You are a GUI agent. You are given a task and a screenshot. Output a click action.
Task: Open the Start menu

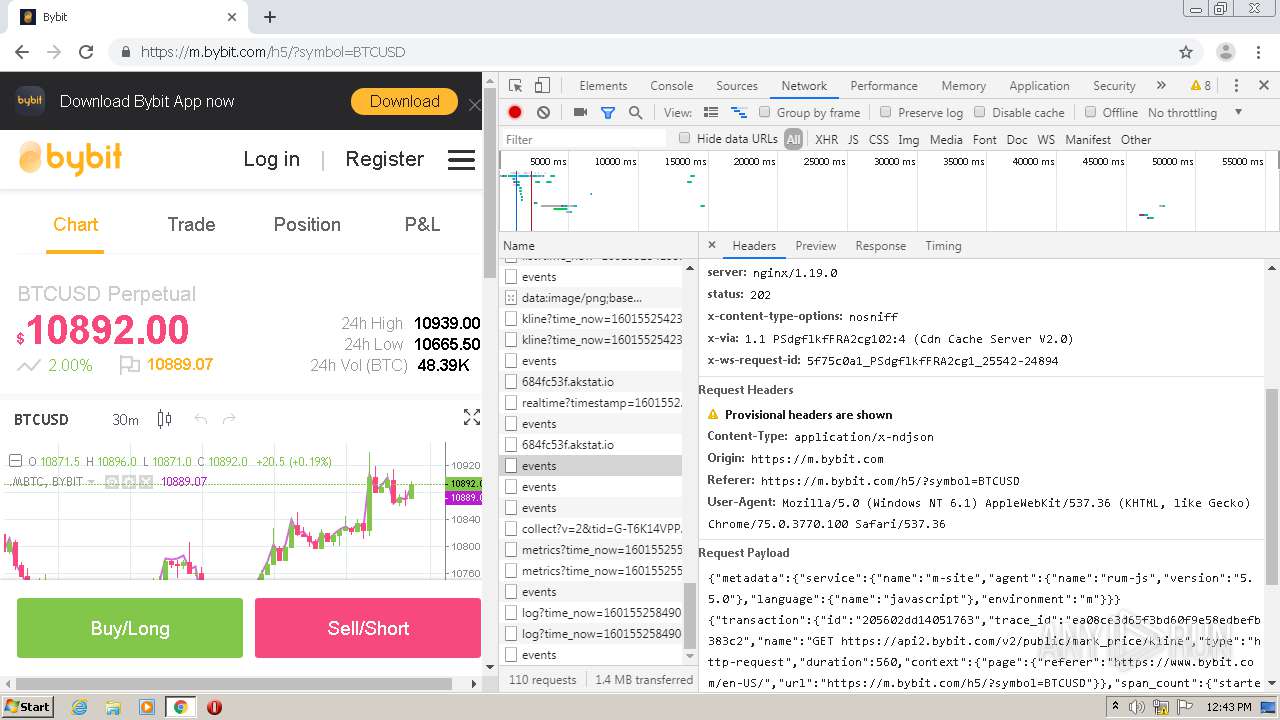(27, 707)
